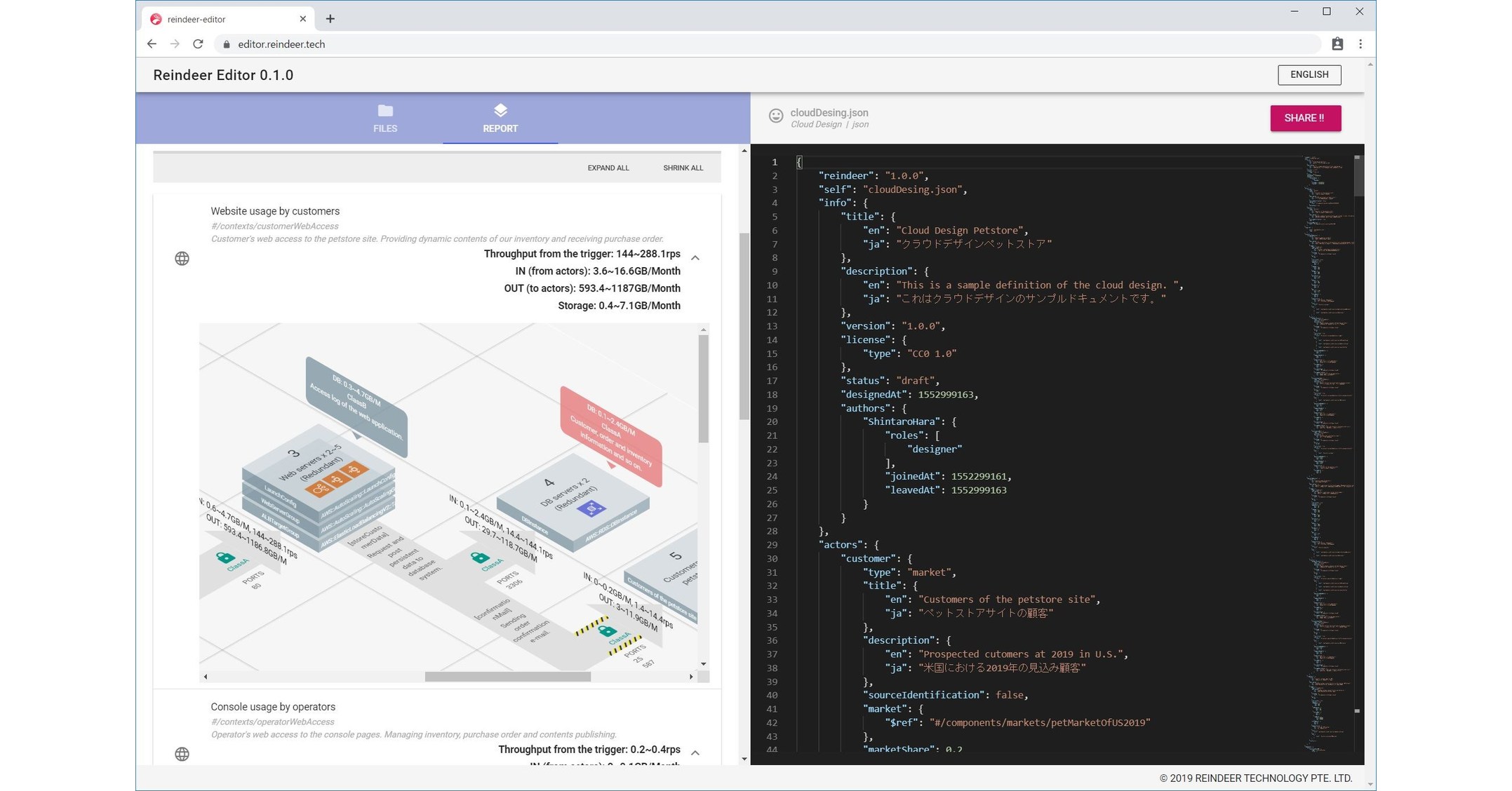The height and width of the screenshot is (791, 1512).
Task: Click the Chrome extension icon in the toolbar
Action: [1337, 44]
